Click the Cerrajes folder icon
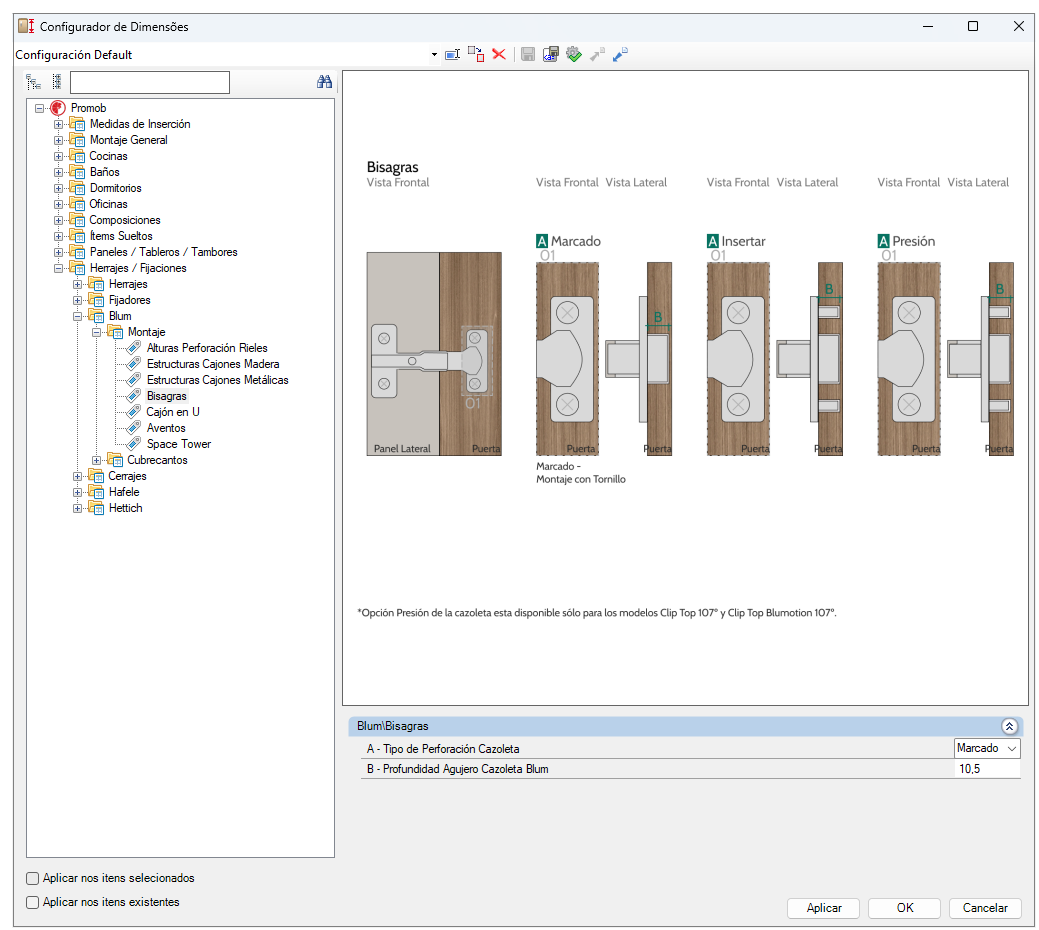 pos(97,476)
